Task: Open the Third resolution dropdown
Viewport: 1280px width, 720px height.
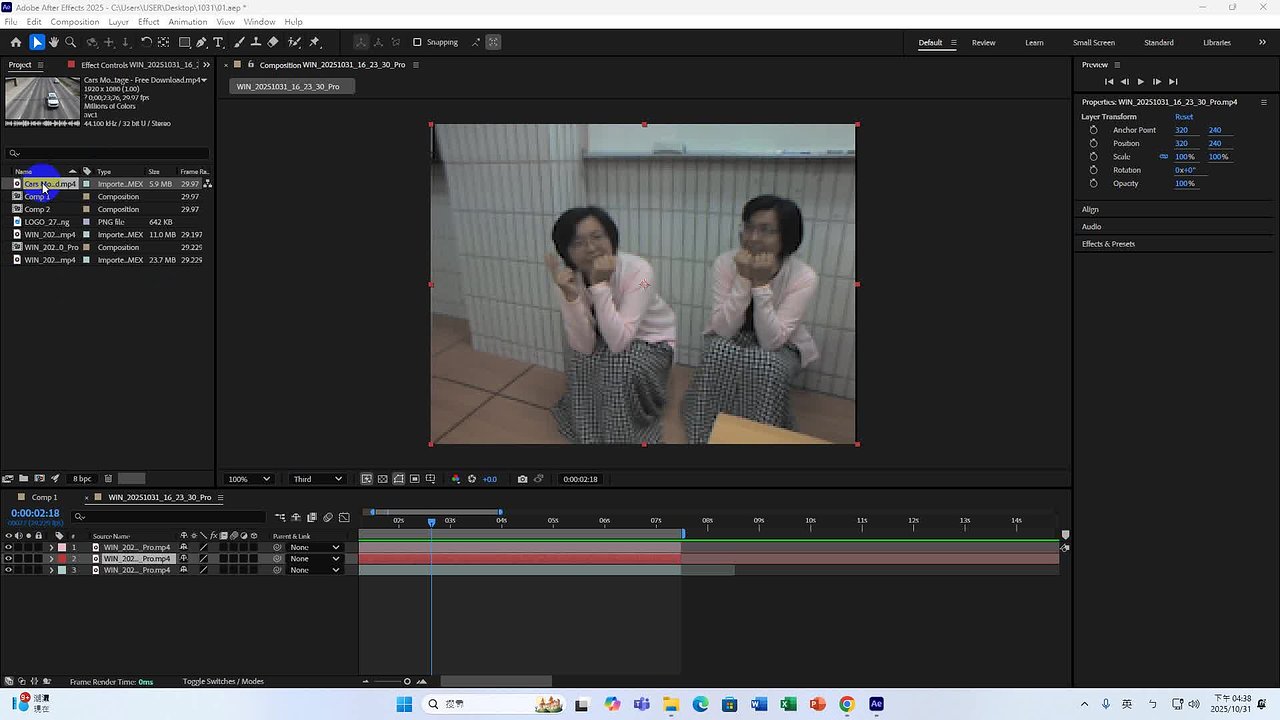Action: click(x=317, y=479)
